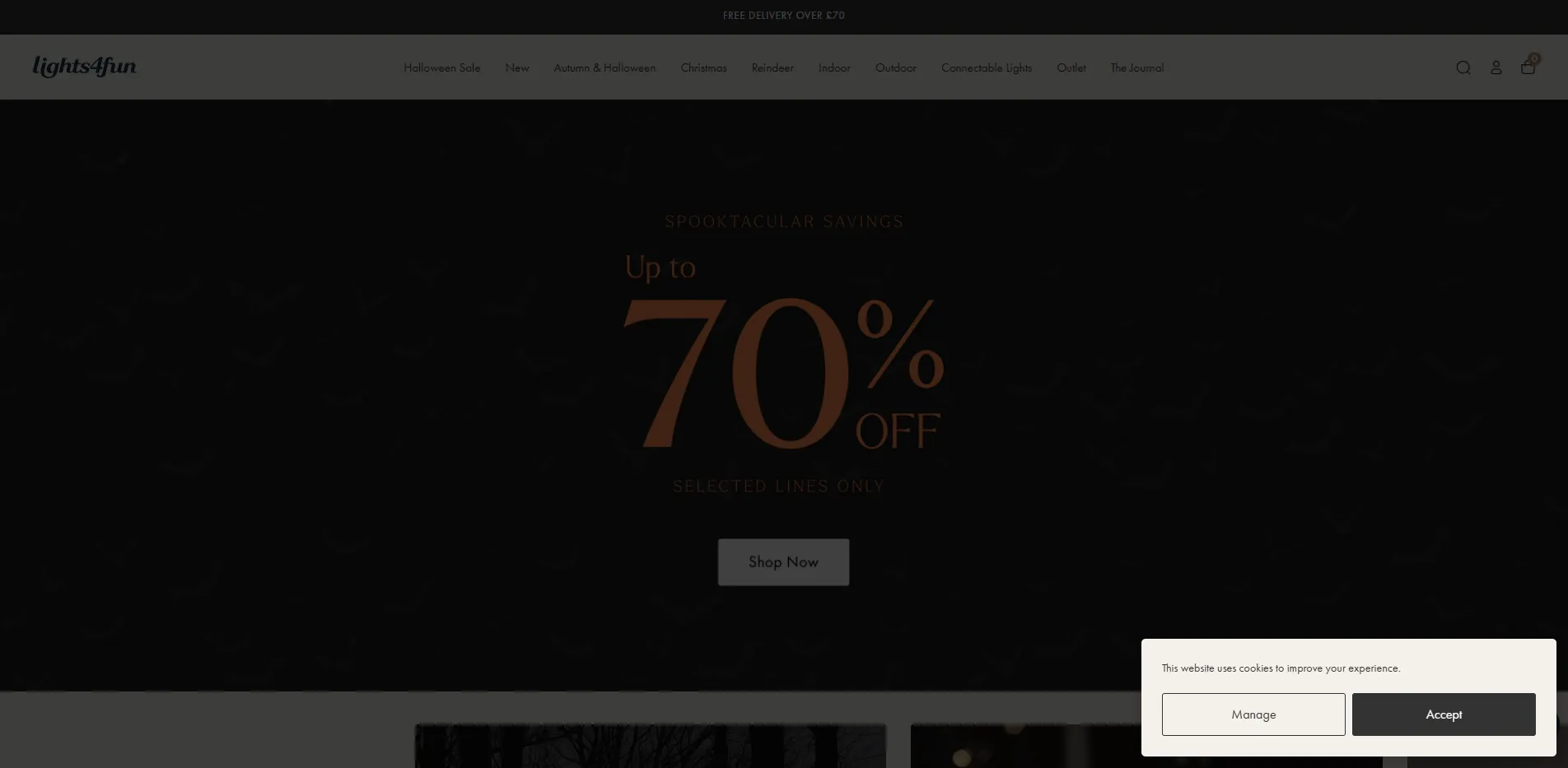Screen dimensions: 1568x768
Task: Open the search magnifier icon
Action: tap(1463, 67)
